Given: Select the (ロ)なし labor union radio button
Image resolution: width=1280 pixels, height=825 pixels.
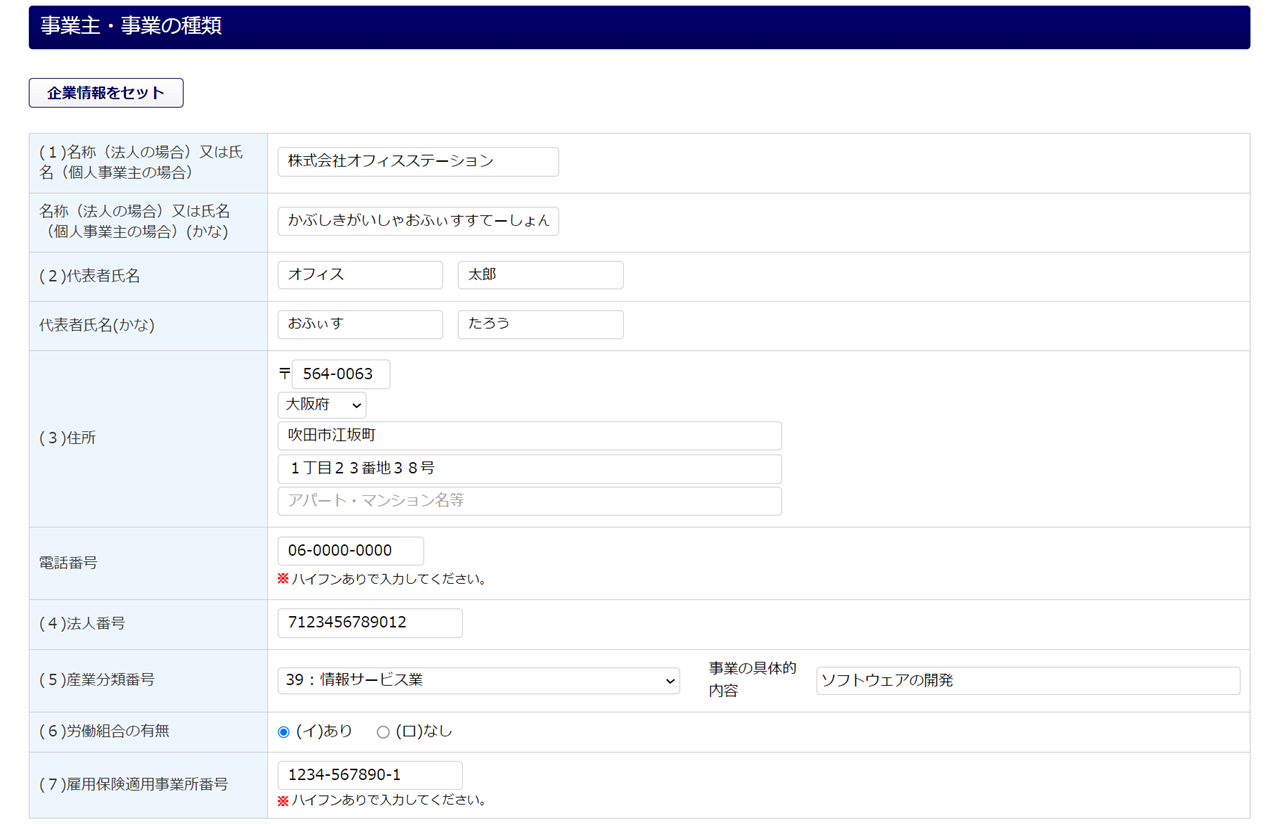Looking at the screenshot, I should pos(383,732).
